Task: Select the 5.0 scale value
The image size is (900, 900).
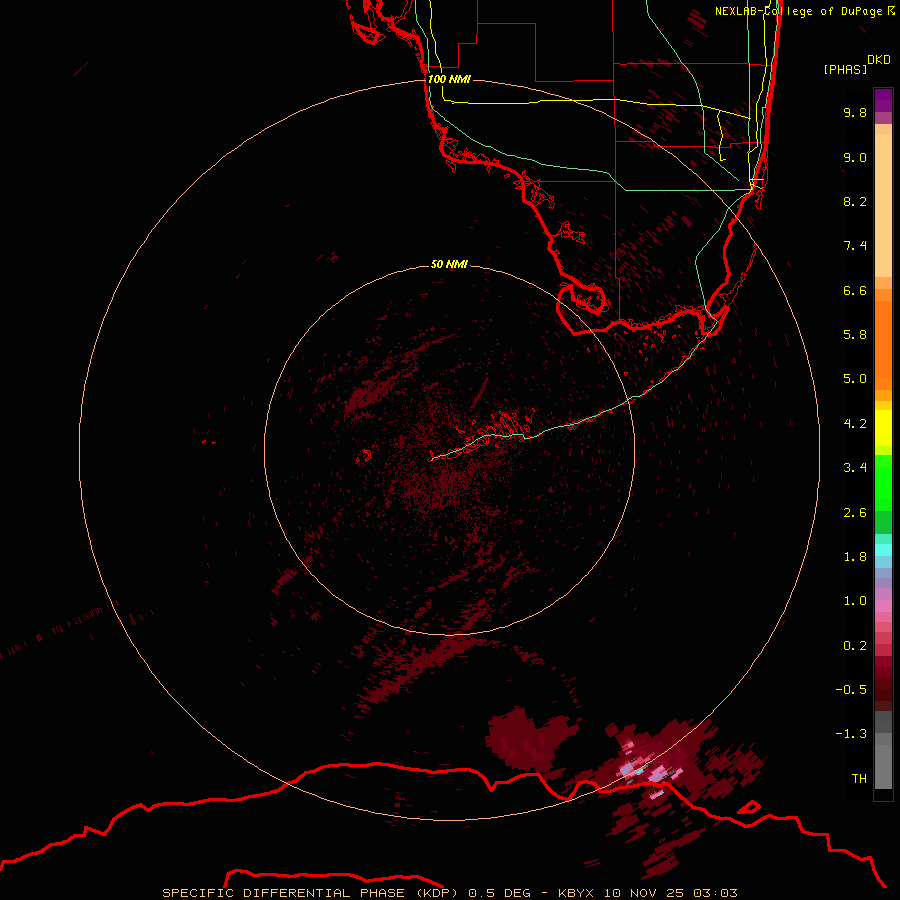Action: pyautogui.click(x=855, y=379)
